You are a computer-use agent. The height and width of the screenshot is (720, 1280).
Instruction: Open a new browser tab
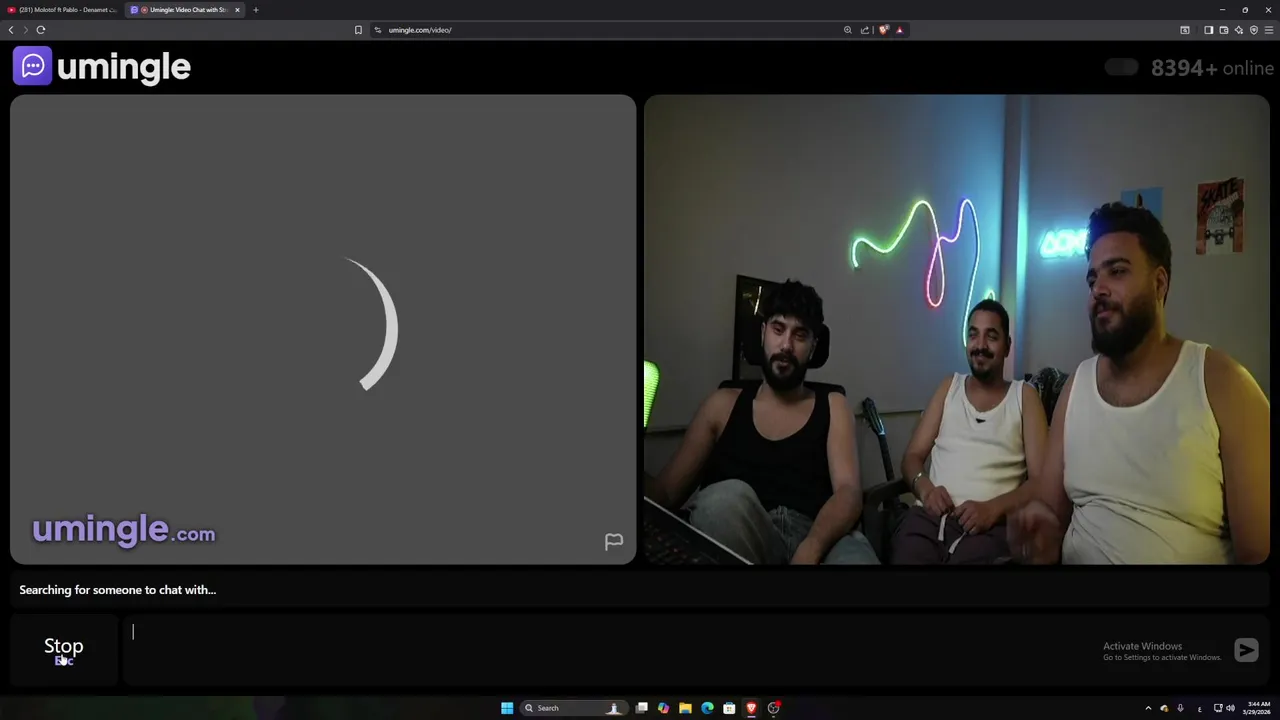pos(255,10)
